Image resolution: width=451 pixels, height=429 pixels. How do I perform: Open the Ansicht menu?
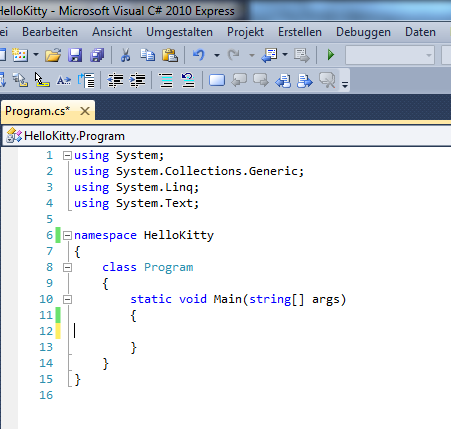(112, 32)
